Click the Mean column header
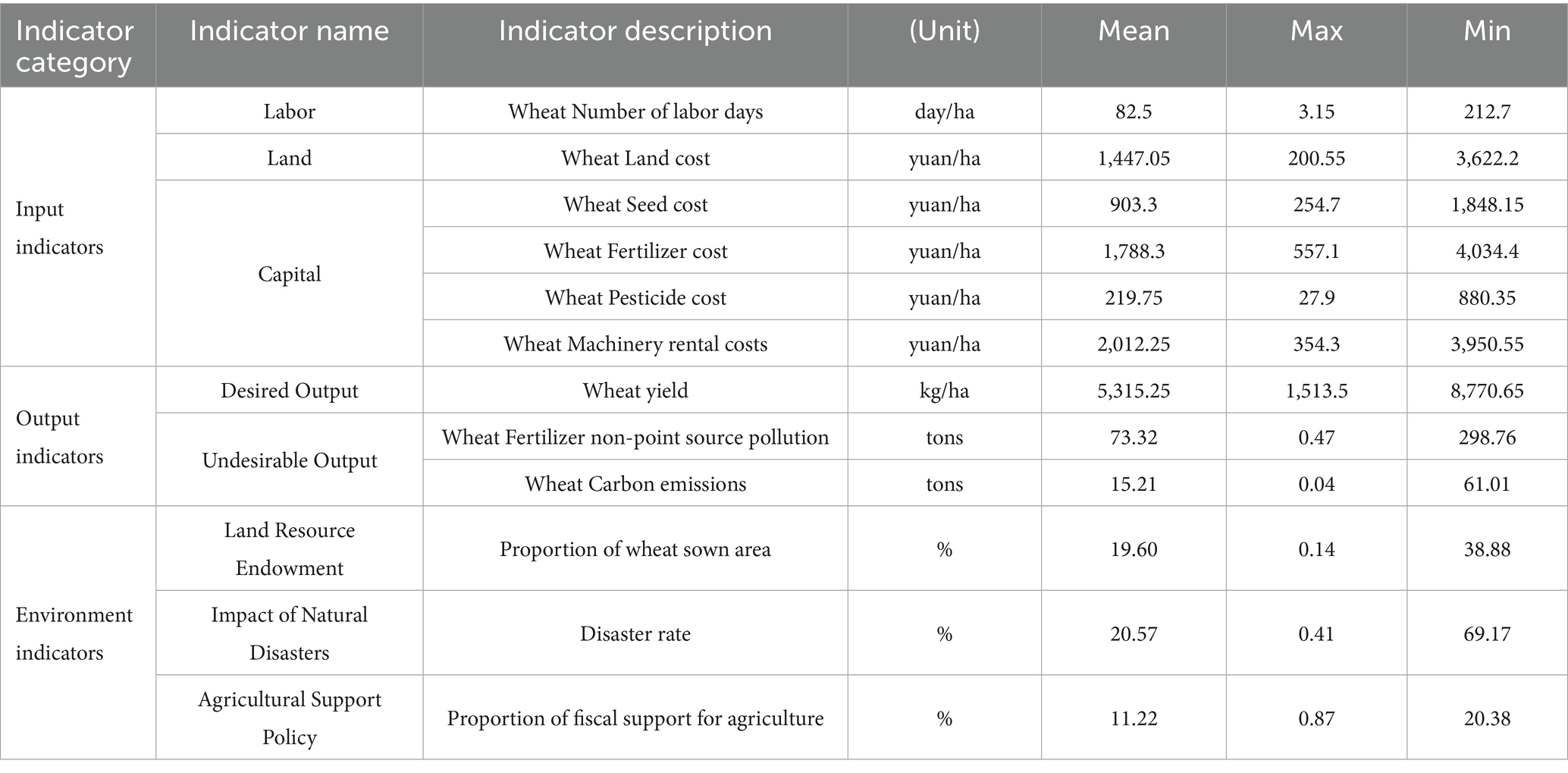This screenshot has width=1568, height=773. point(1134,46)
